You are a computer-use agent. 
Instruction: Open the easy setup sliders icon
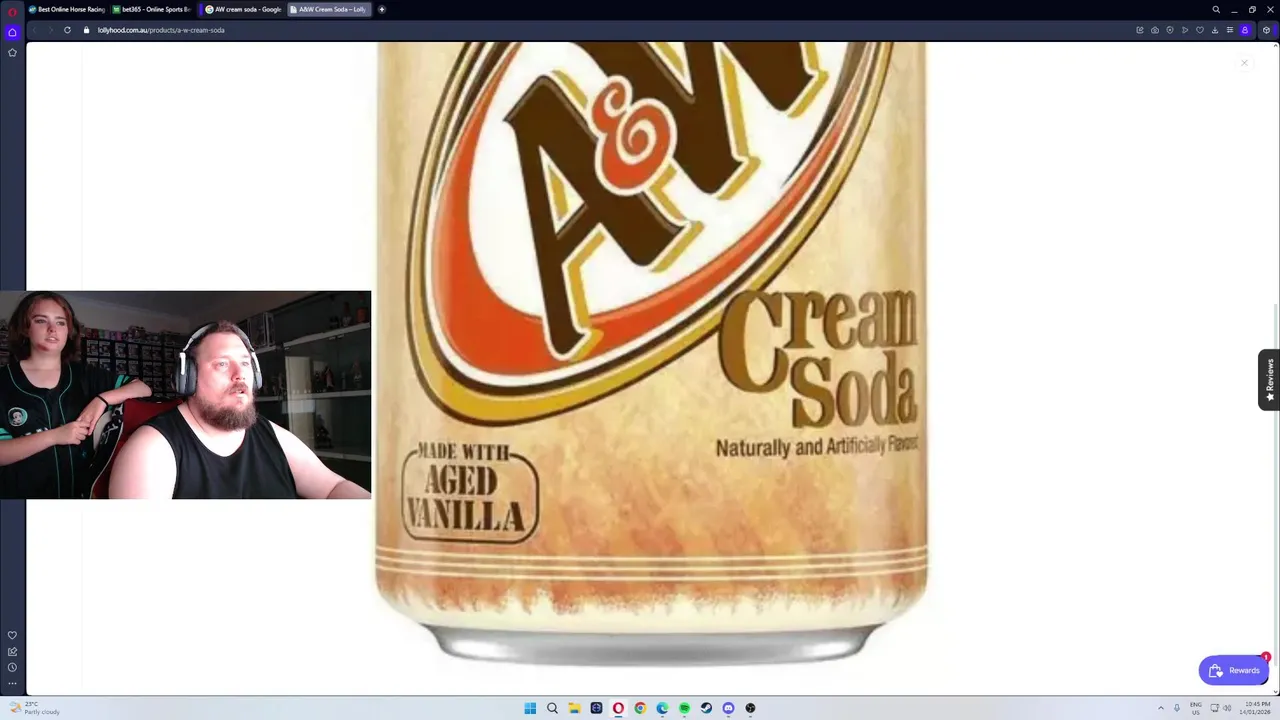1230,30
